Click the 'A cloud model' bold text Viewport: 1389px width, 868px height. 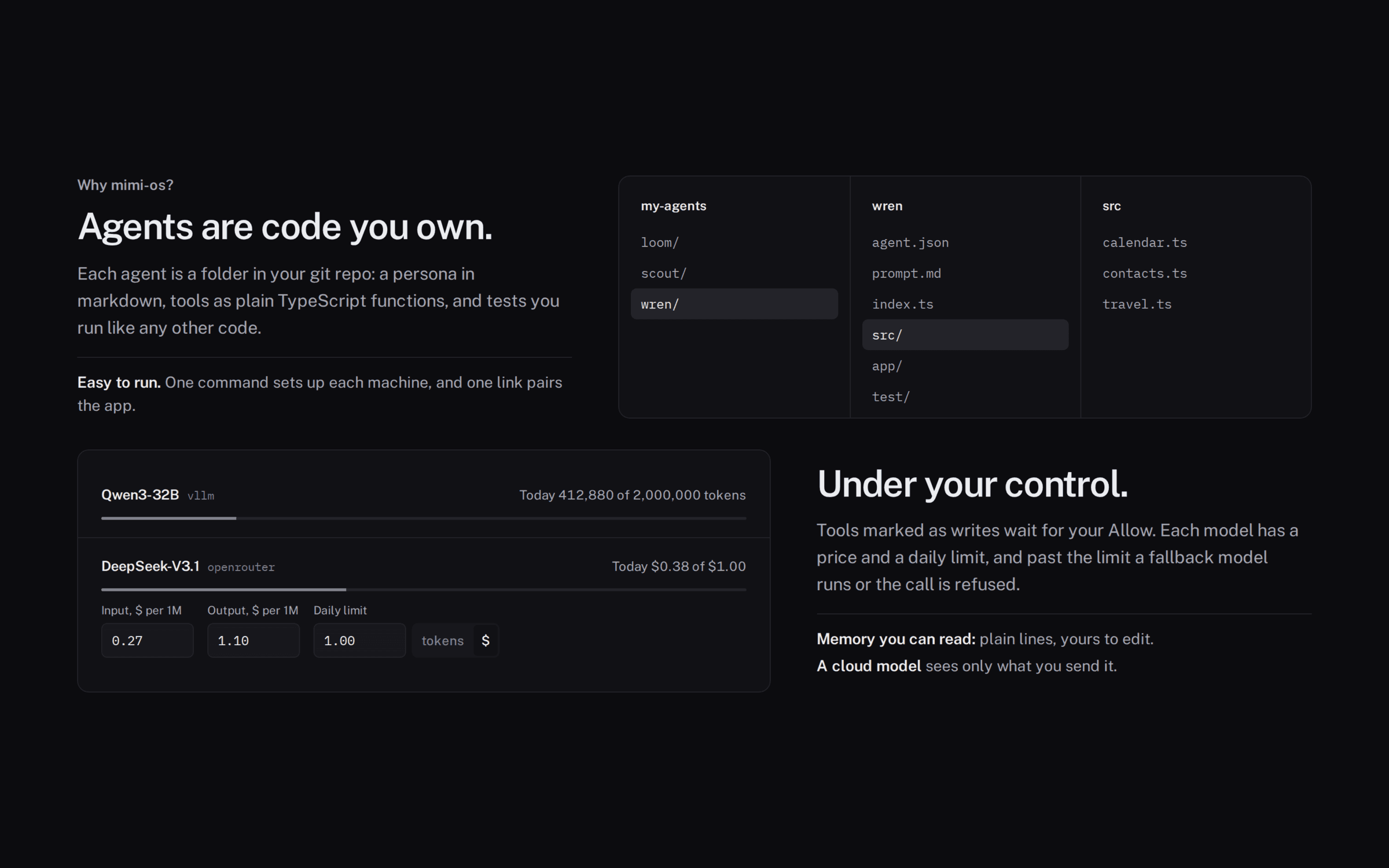tap(869, 666)
